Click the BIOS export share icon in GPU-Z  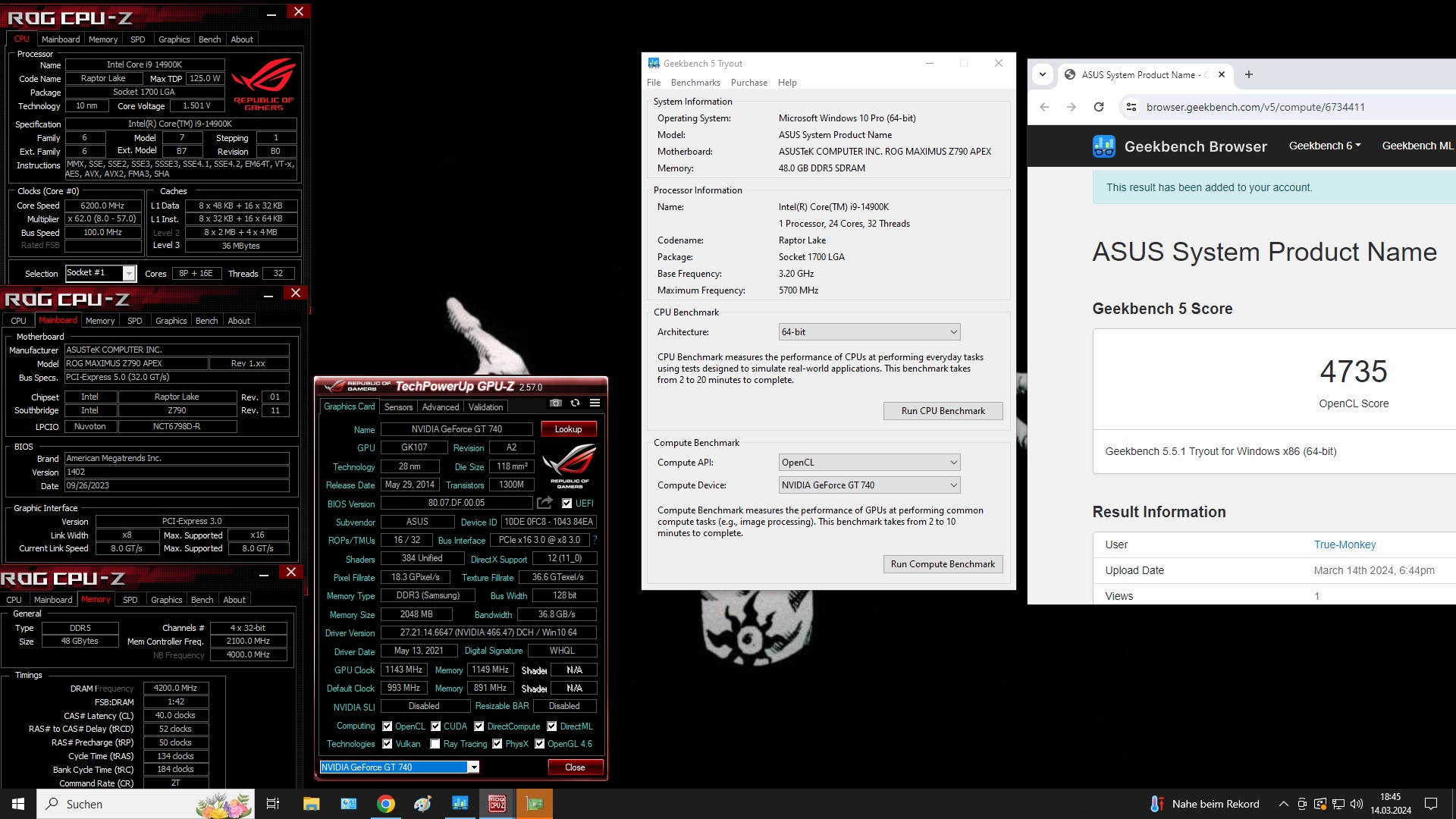pos(544,503)
